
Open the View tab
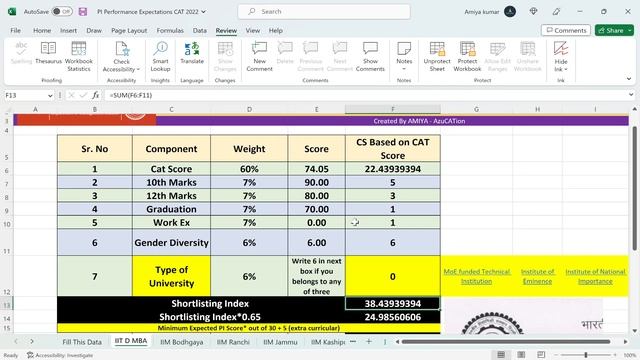click(253, 30)
